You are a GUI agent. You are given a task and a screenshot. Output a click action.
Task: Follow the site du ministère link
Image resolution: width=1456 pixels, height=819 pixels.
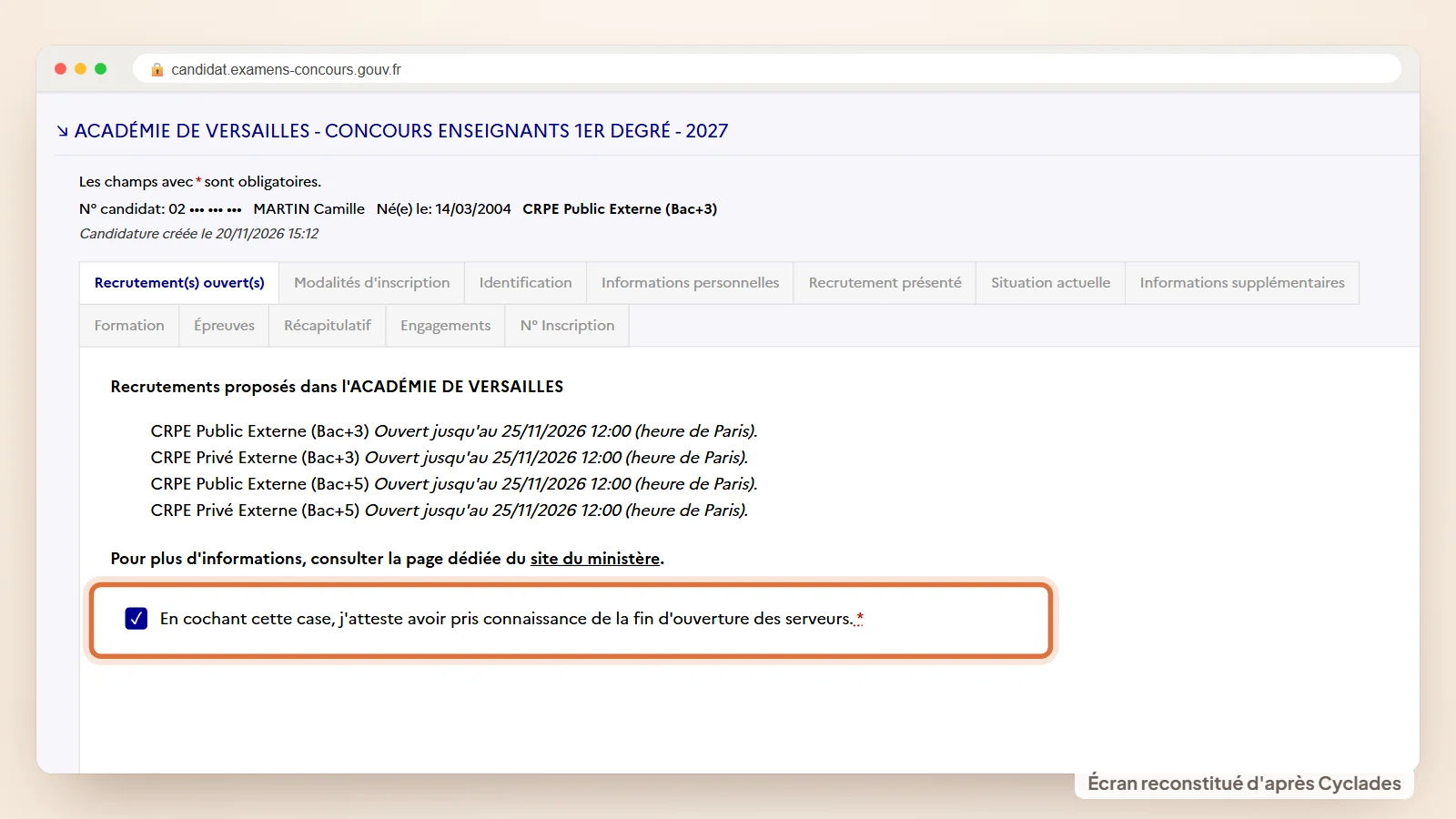pyautogui.click(x=595, y=559)
